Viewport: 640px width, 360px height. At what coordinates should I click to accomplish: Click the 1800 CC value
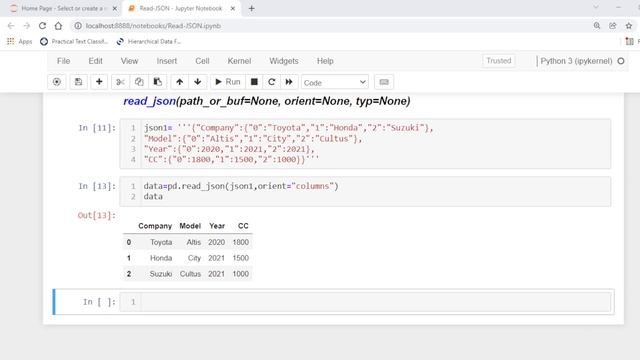[x=240, y=242]
